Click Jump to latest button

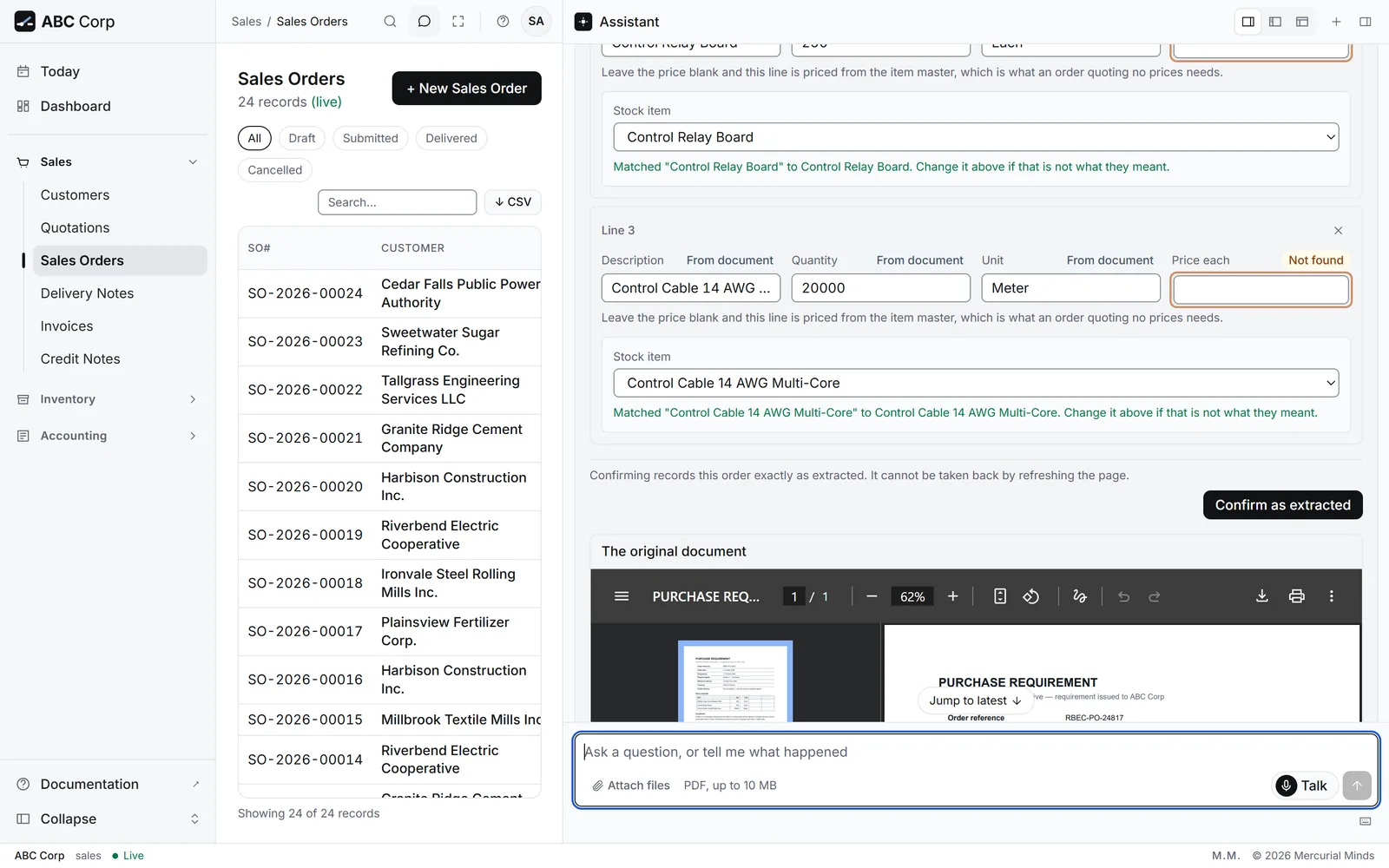click(975, 700)
